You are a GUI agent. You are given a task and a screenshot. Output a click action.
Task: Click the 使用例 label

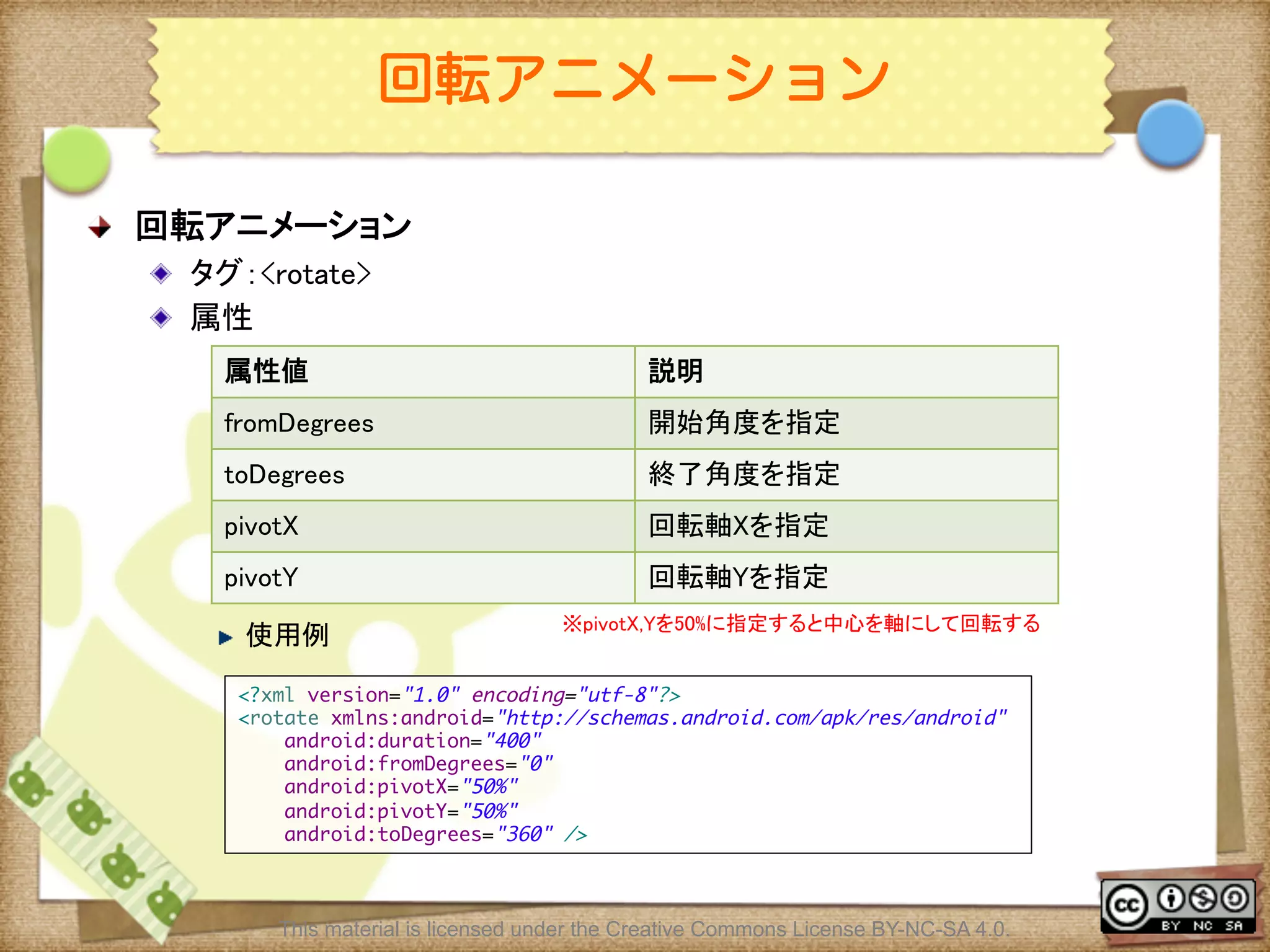287,635
